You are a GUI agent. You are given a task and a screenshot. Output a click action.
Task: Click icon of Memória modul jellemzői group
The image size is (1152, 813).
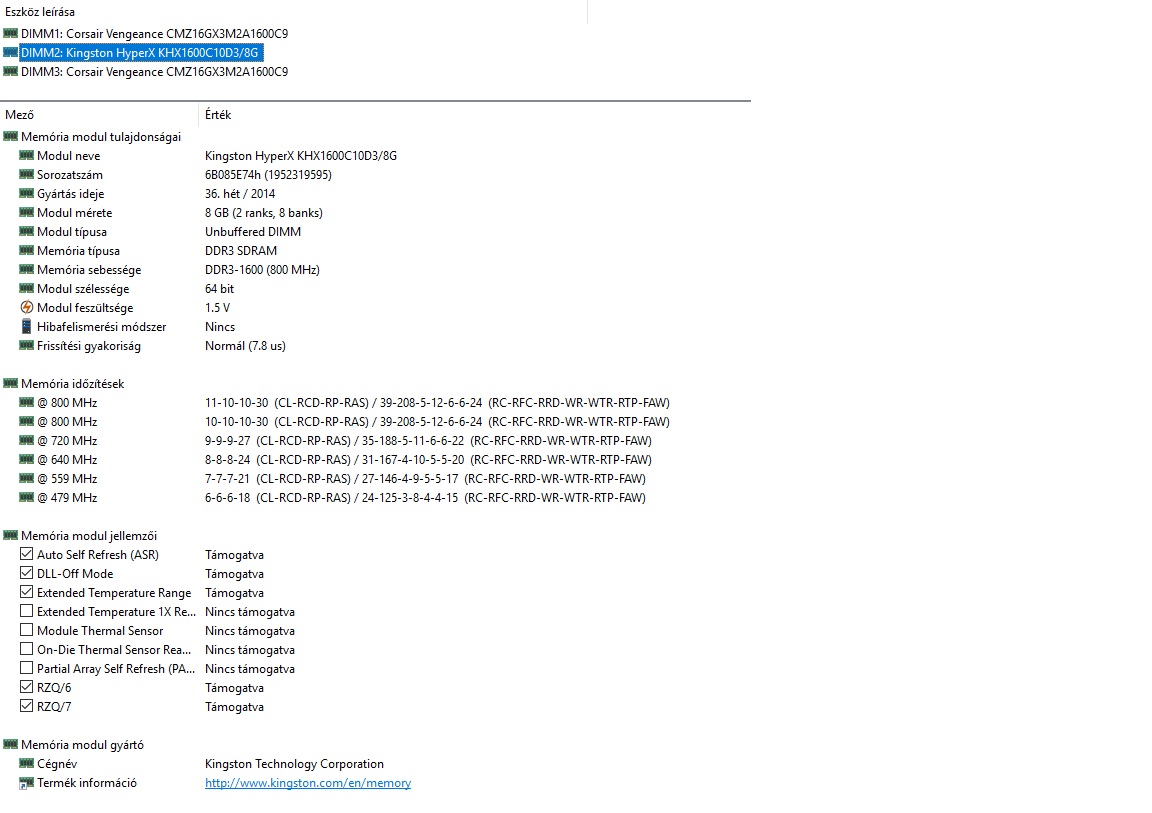pyautogui.click(x=10, y=535)
